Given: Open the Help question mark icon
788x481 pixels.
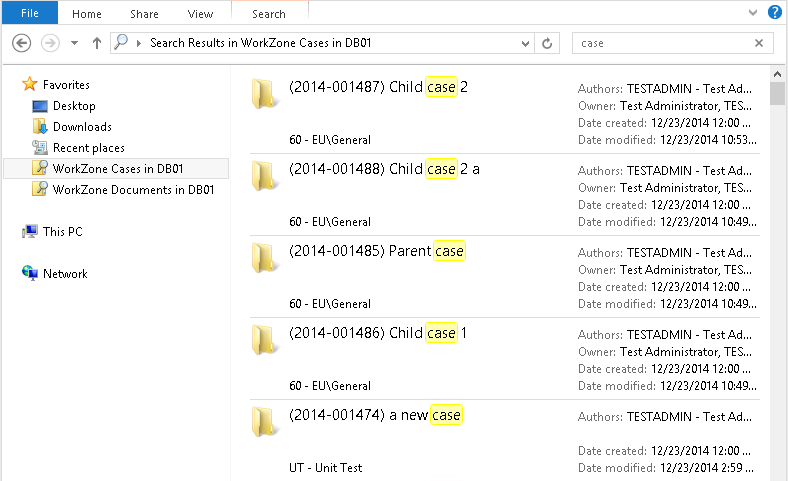Looking at the screenshot, I should click(x=774, y=13).
